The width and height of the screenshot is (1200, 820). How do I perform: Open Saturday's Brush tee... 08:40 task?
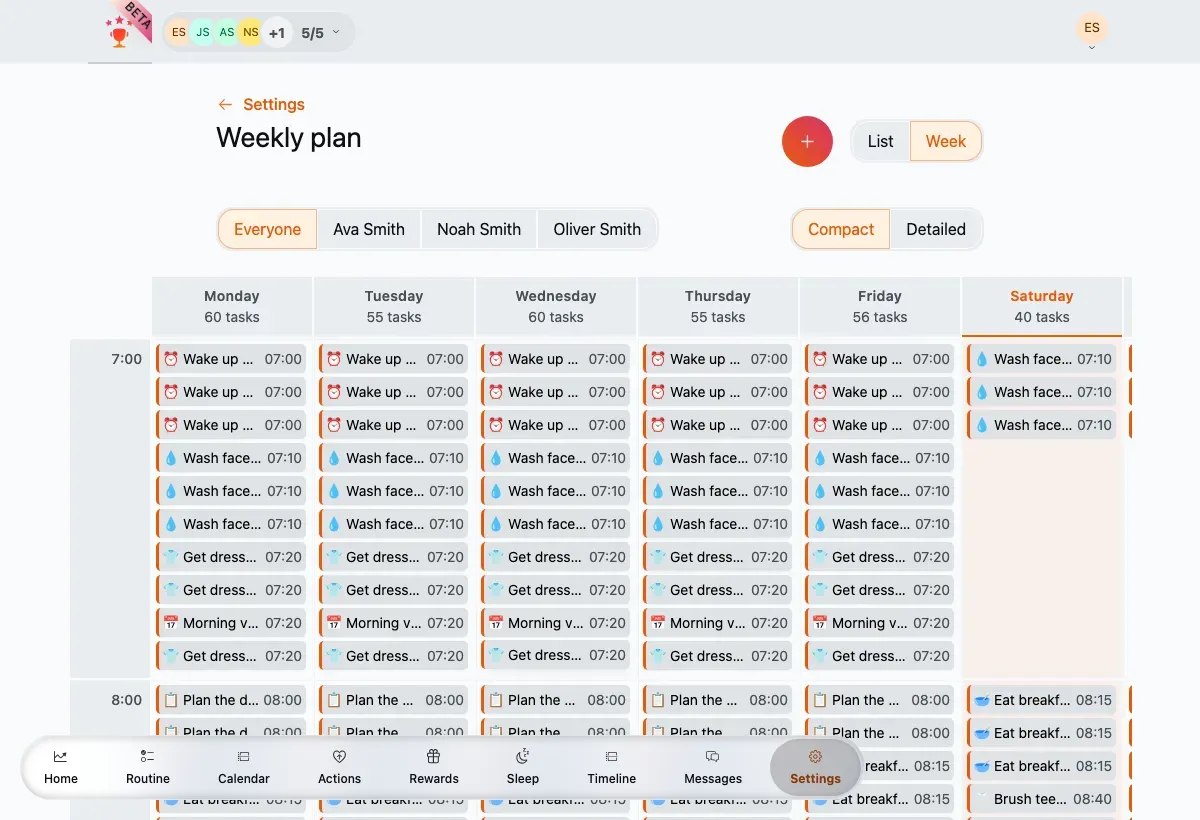(1041, 799)
